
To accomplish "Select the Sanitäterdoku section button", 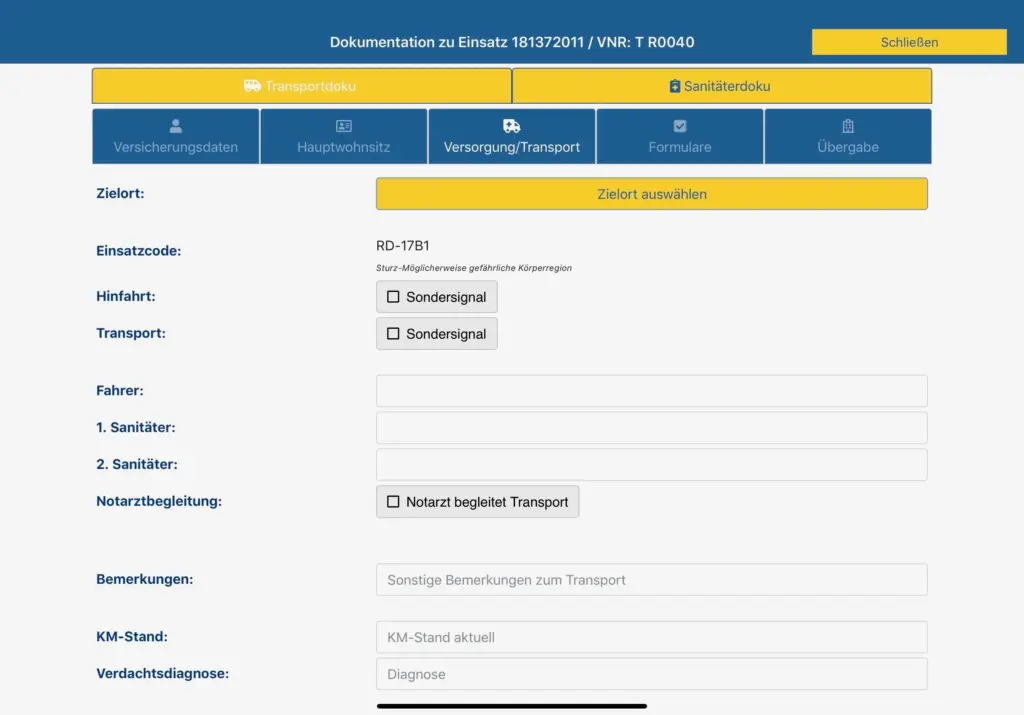I will pyautogui.click(x=721, y=86).
